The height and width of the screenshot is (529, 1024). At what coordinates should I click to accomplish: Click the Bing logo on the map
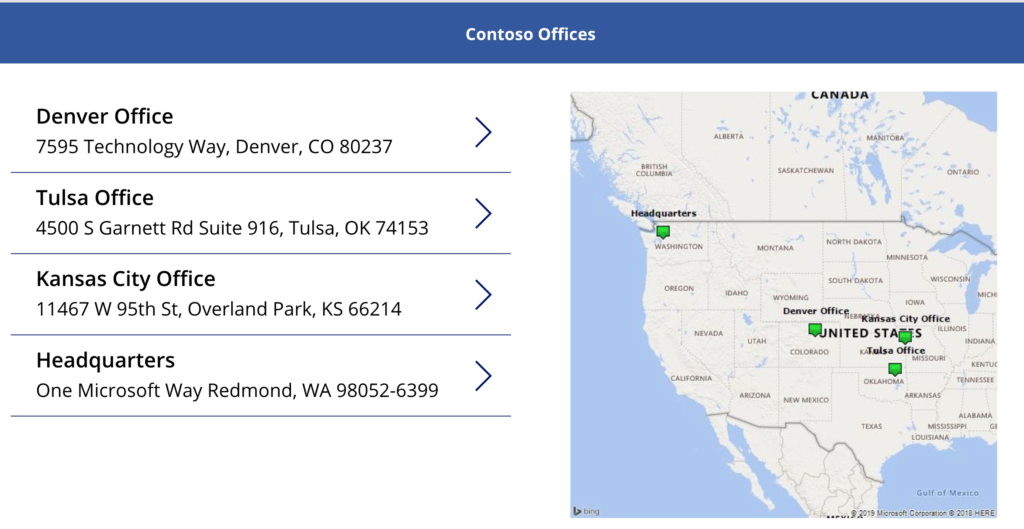click(587, 511)
